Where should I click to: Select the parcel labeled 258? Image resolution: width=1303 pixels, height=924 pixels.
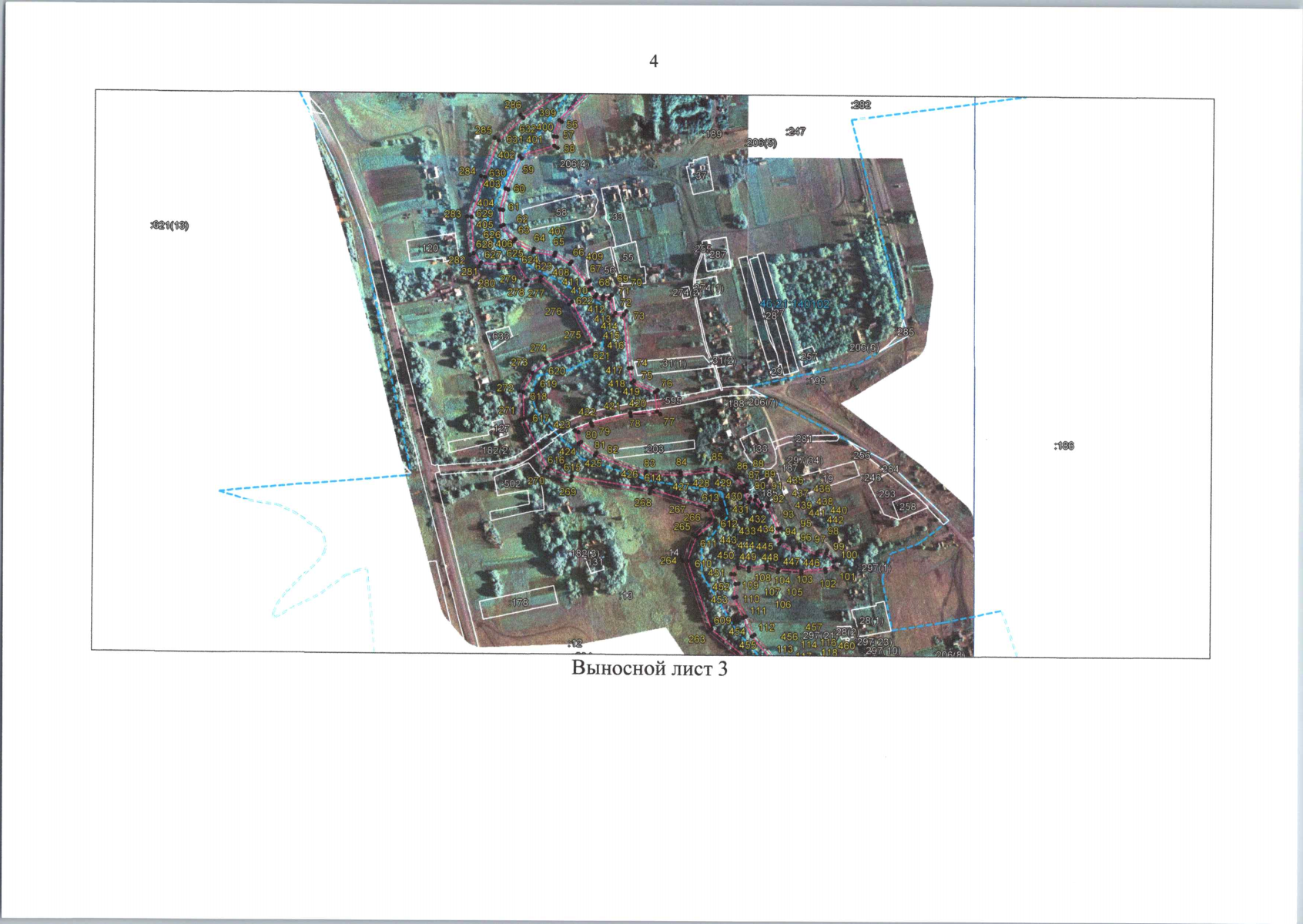click(x=908, y=507)
